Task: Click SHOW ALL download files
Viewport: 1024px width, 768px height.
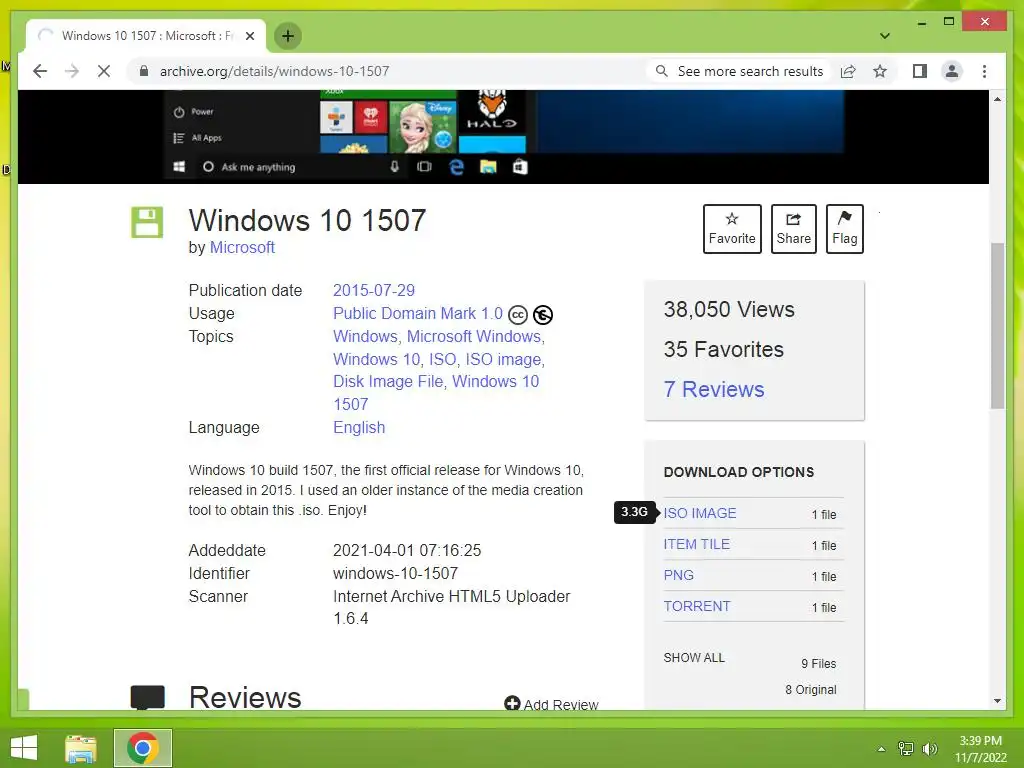Action: 694,658
